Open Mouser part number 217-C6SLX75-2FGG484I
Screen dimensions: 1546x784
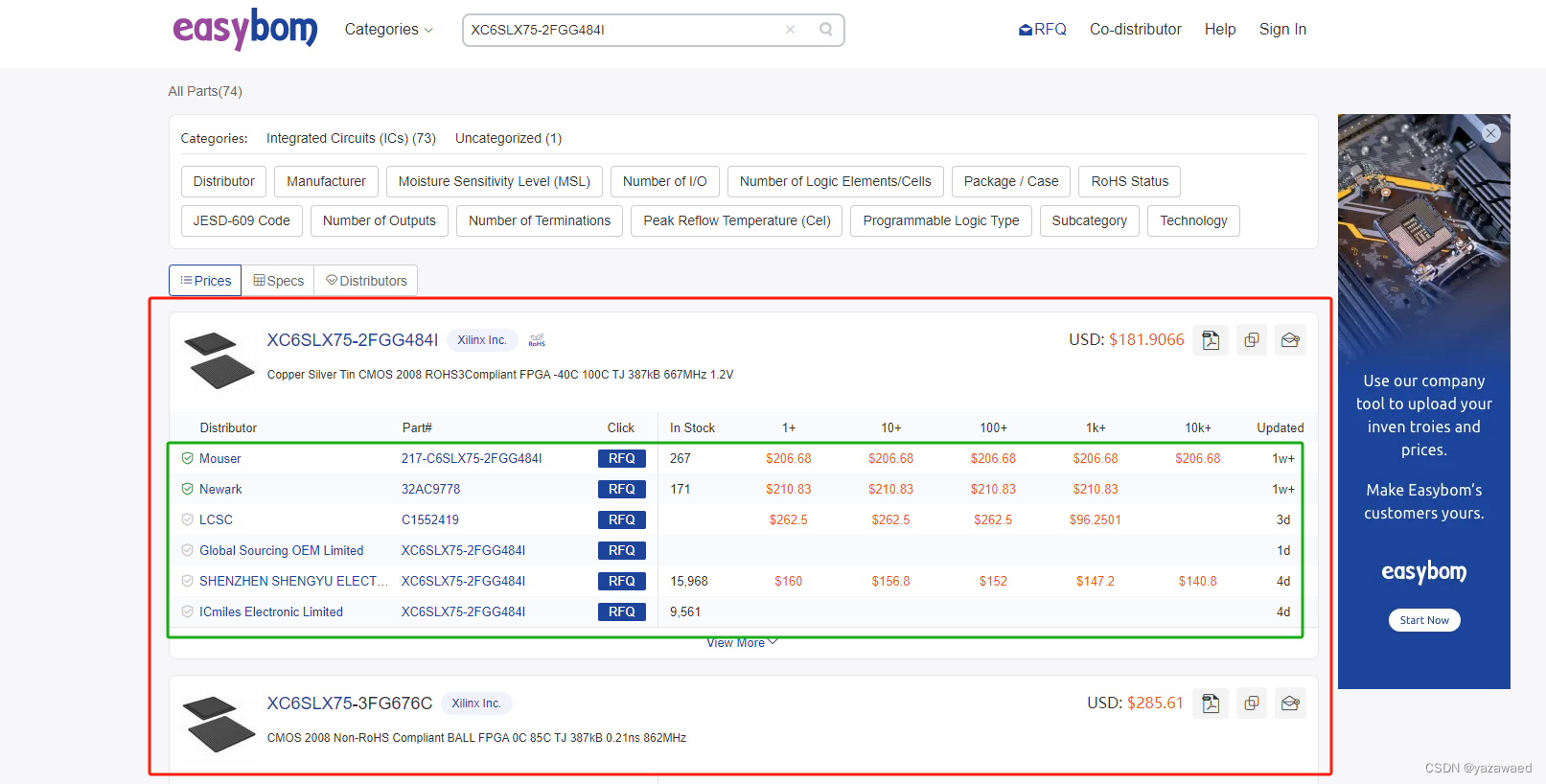point(472,458)
